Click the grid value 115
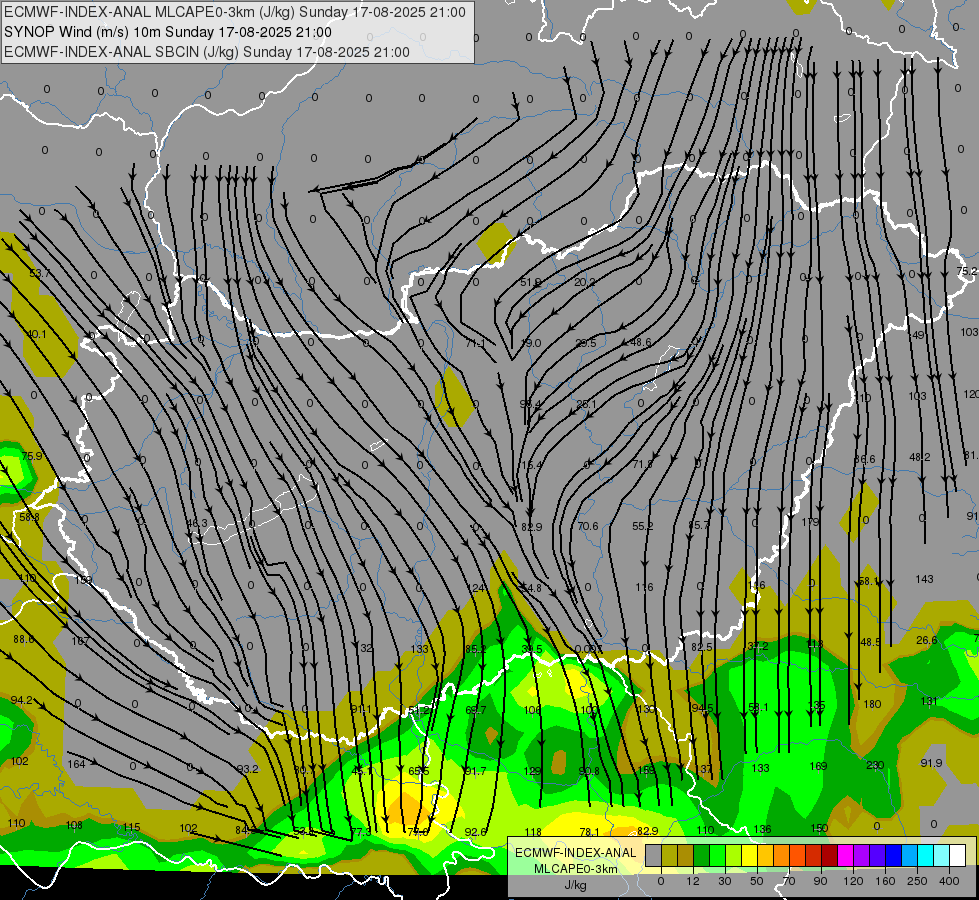Screen dimensions: 979x900 pos(131,827)
